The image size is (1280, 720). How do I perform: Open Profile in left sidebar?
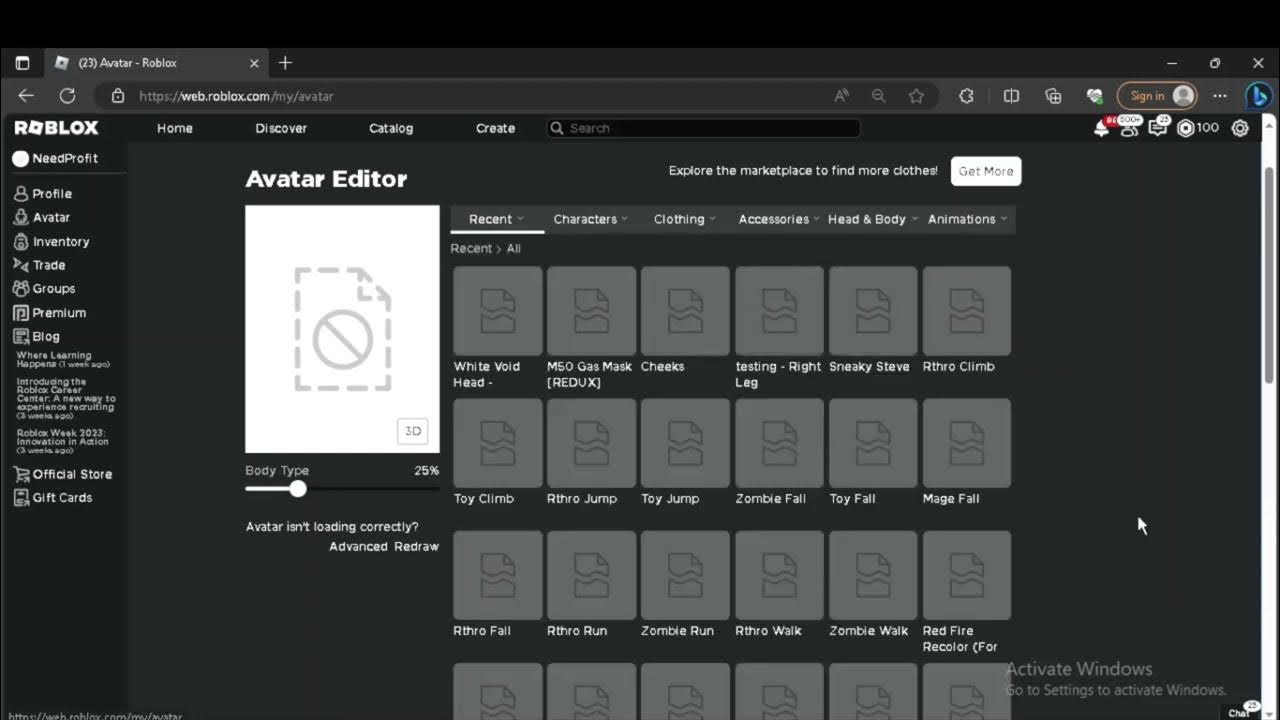point(42,194)
